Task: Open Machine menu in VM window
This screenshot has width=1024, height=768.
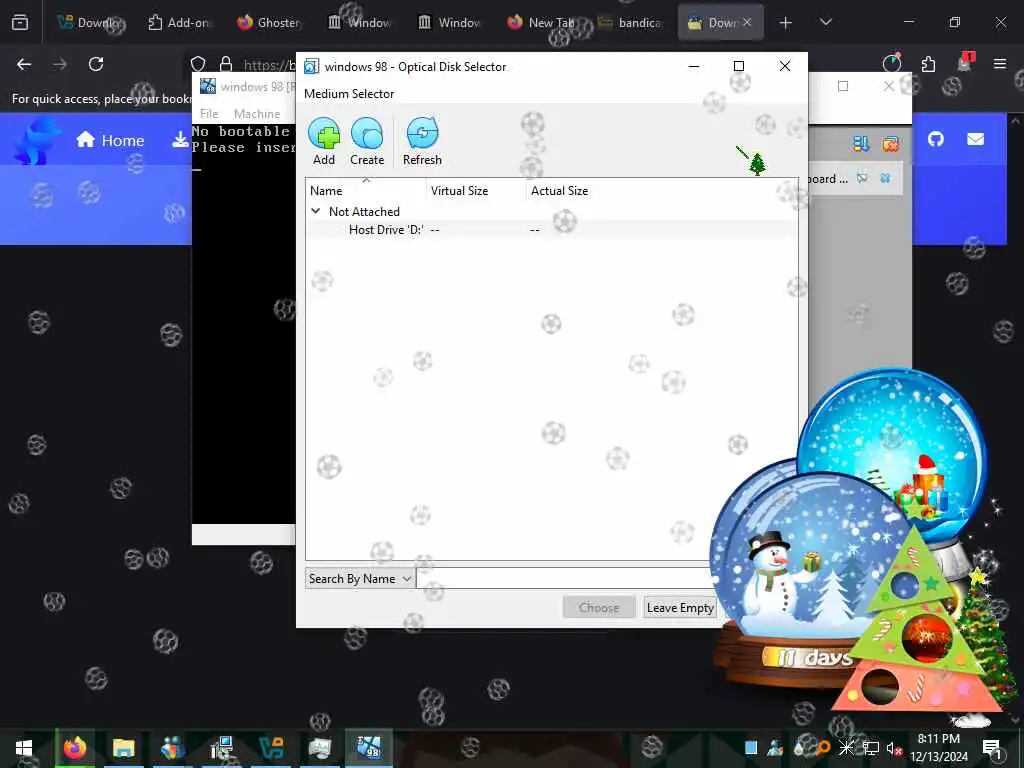Action: coord(257,114)
